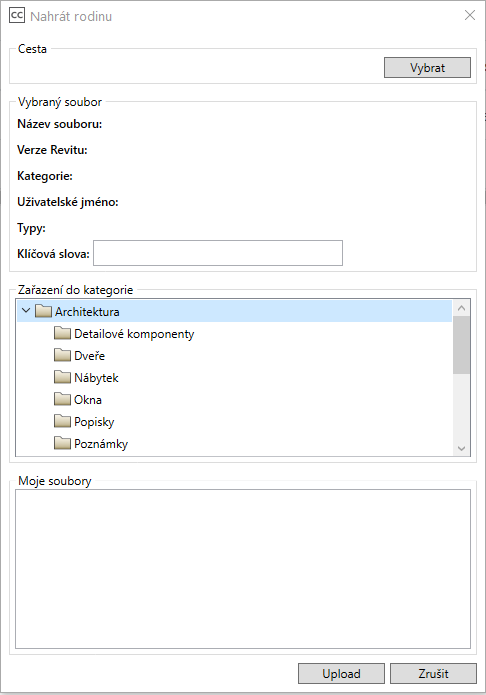Choose the Okna category label

click(88, 400)
